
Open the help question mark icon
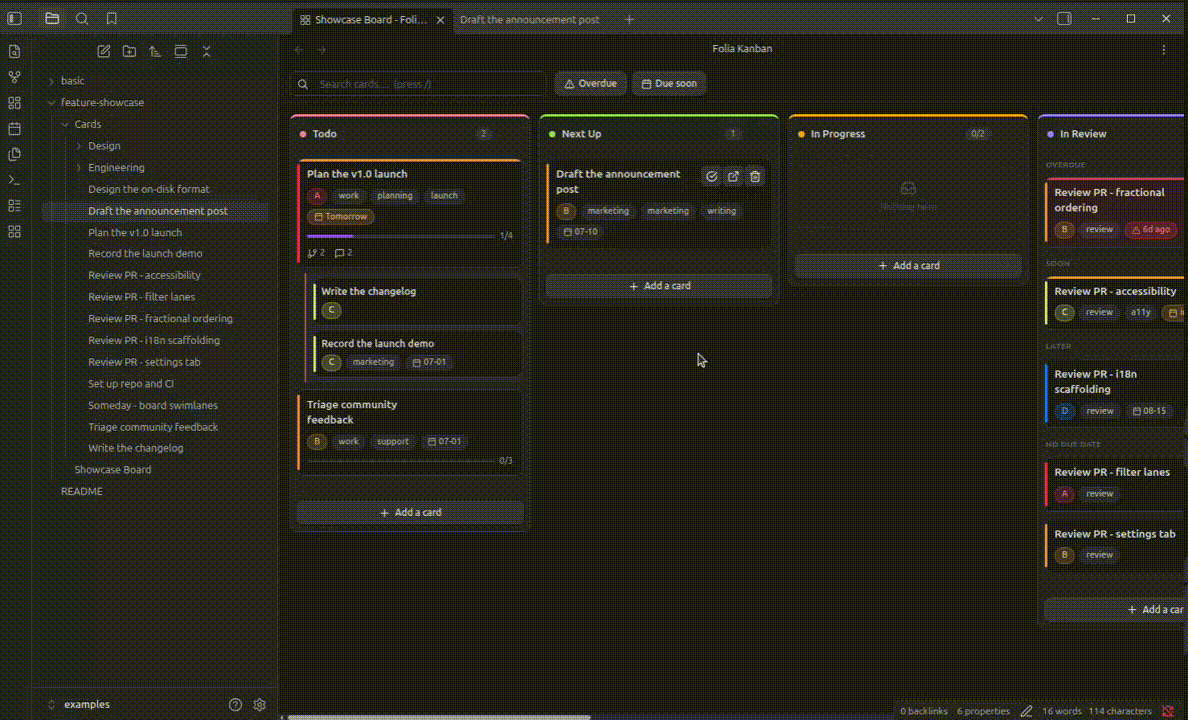(236, 704)
